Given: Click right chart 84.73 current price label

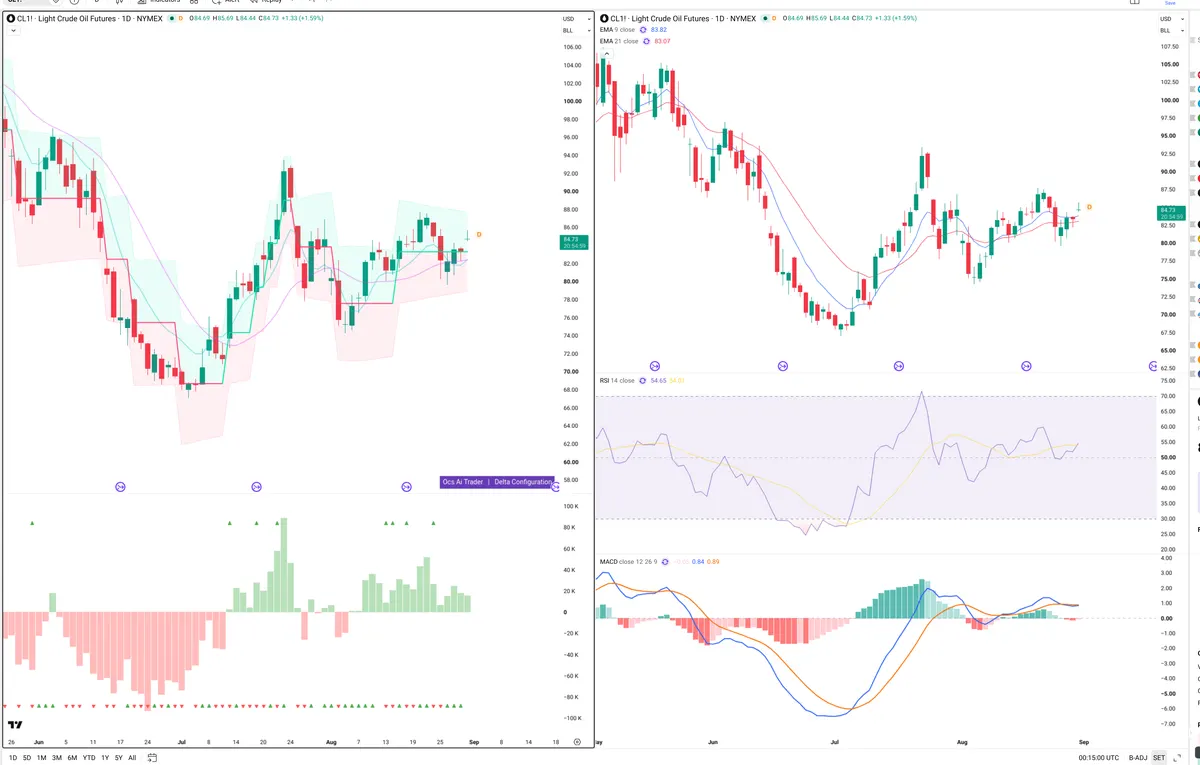Looking at the screenshot, I should pyautogui.click(x=1170, y=212).
